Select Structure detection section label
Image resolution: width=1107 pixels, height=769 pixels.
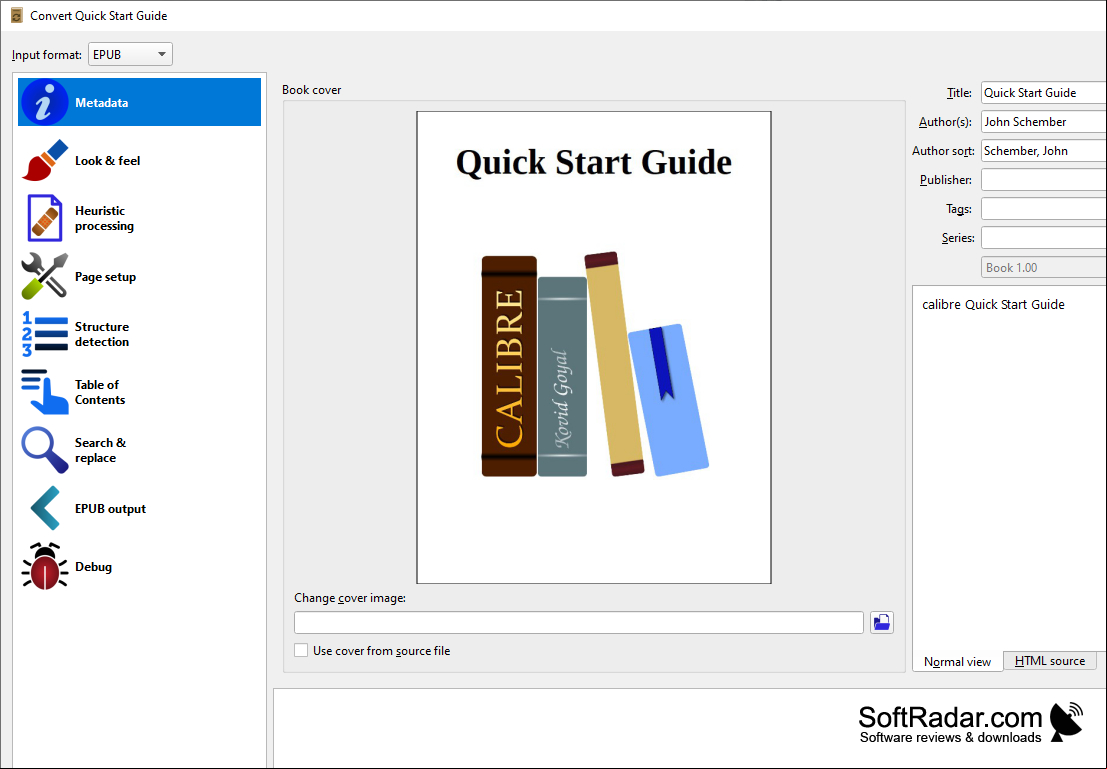[x=102, y=334]
